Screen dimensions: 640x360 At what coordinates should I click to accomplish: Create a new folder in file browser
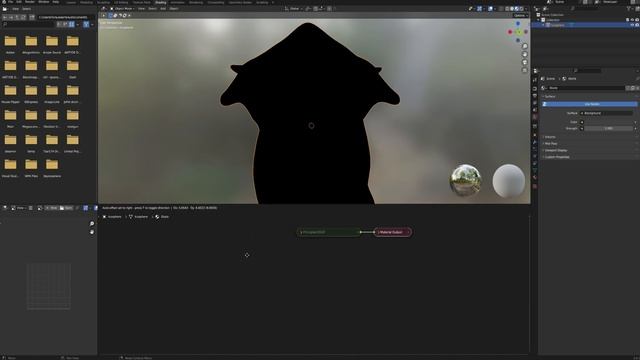[x=32, y=17]
